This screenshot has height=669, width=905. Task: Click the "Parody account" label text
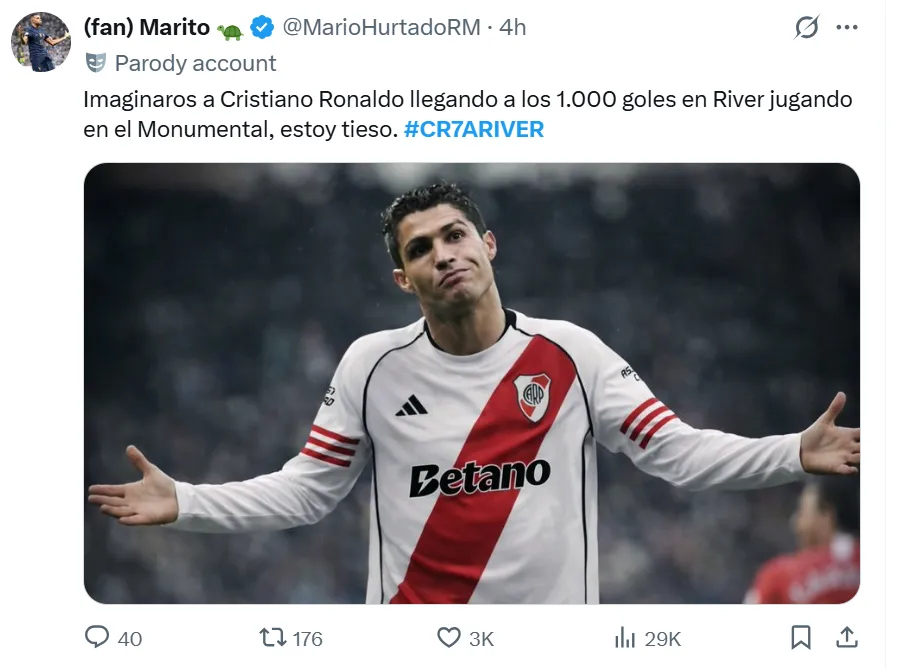click(195, 63)
